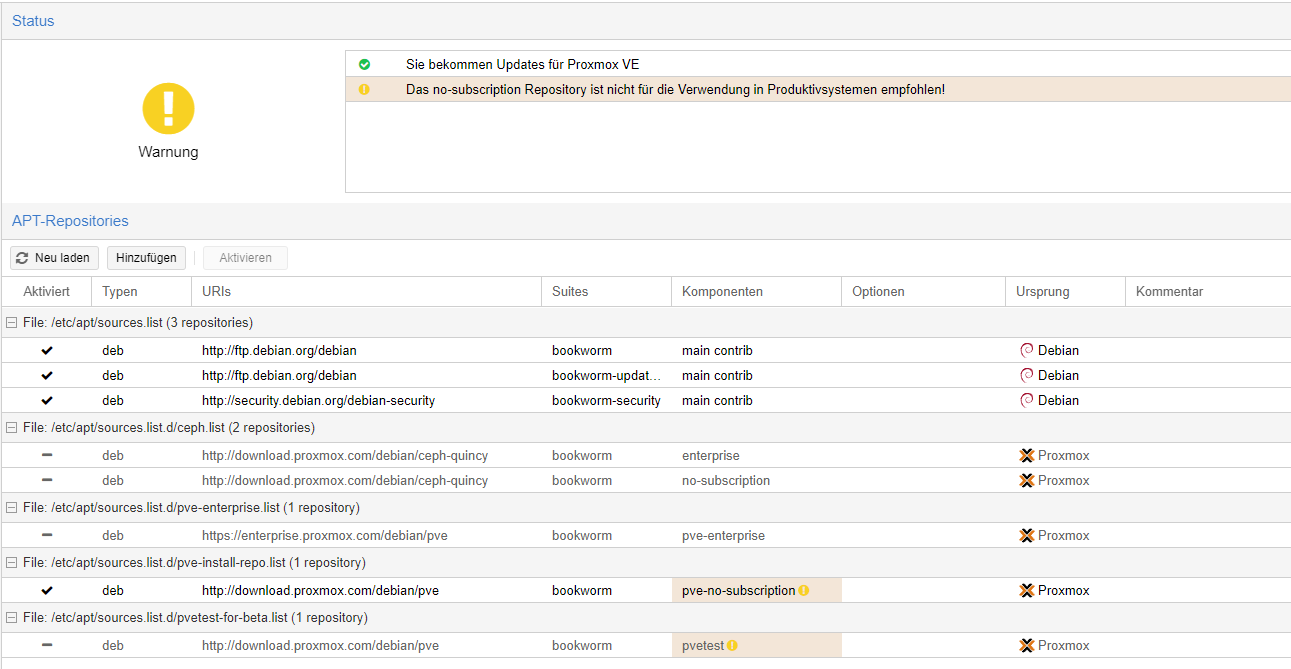The image size is (1291, 669).
Task: Collapse the /etc/apt/sources.list group
Action: (12, 323)
